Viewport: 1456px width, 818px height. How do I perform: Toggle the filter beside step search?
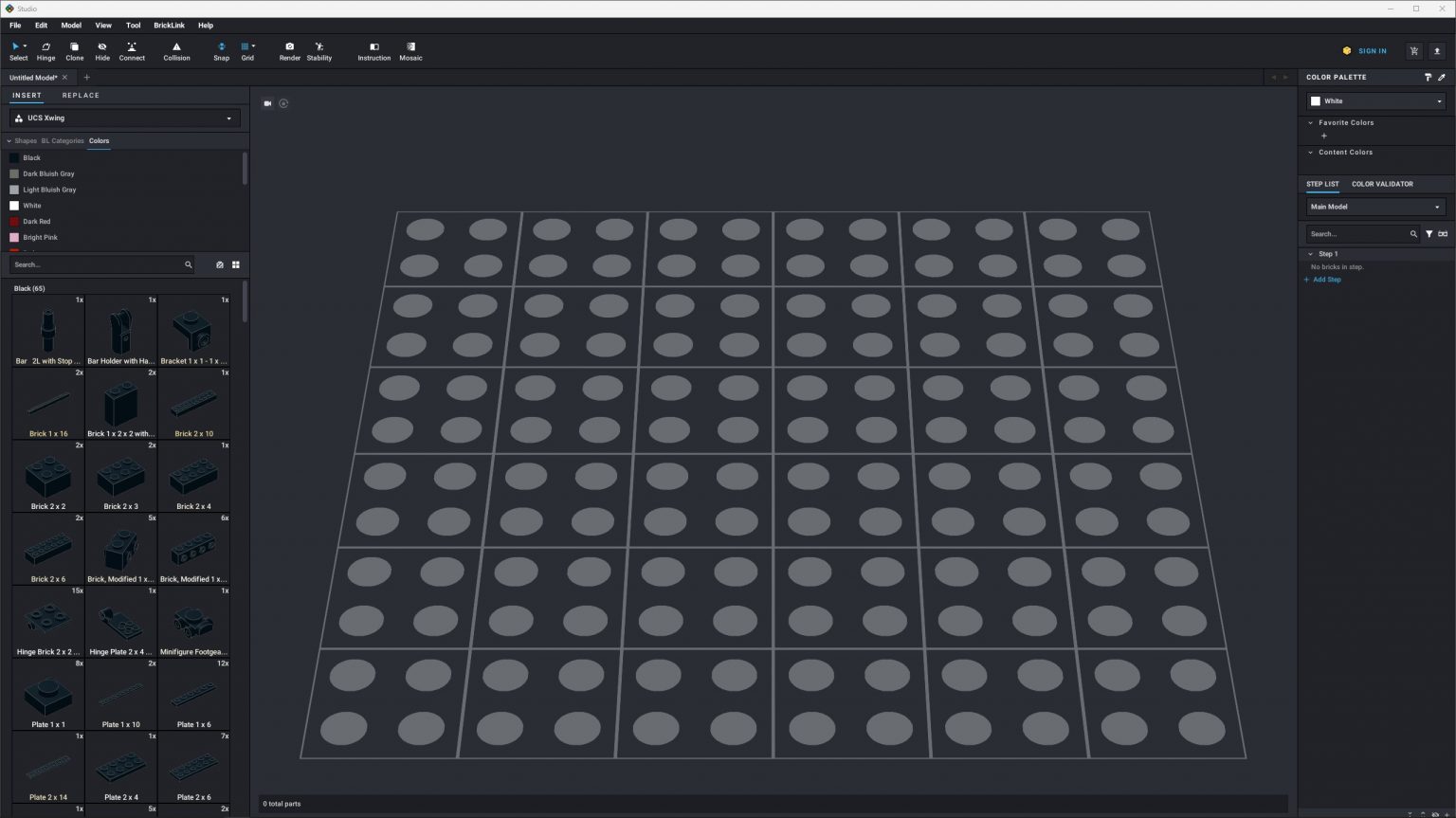[1429, 234]
